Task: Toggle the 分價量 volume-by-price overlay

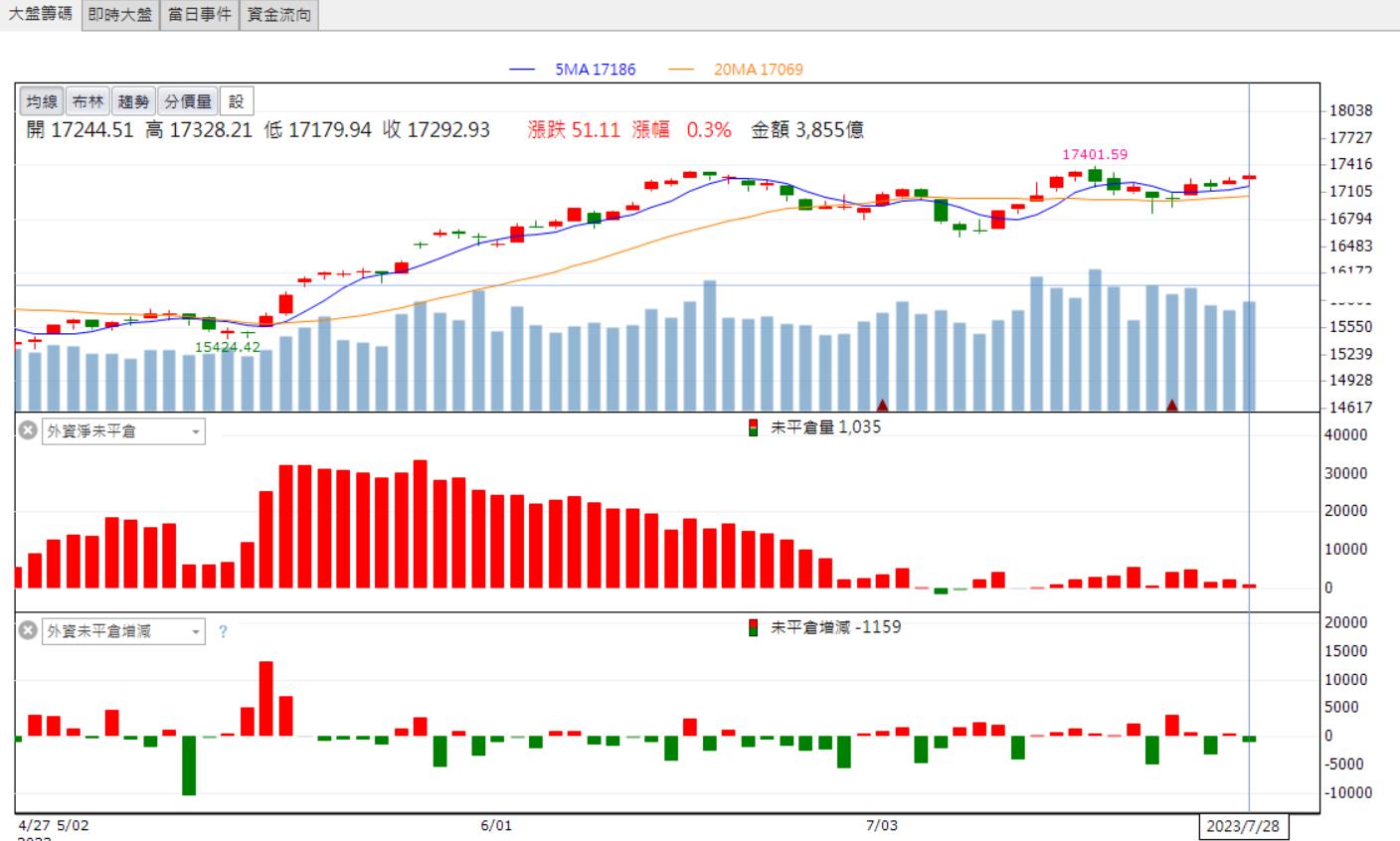Action: coord(188,101)
